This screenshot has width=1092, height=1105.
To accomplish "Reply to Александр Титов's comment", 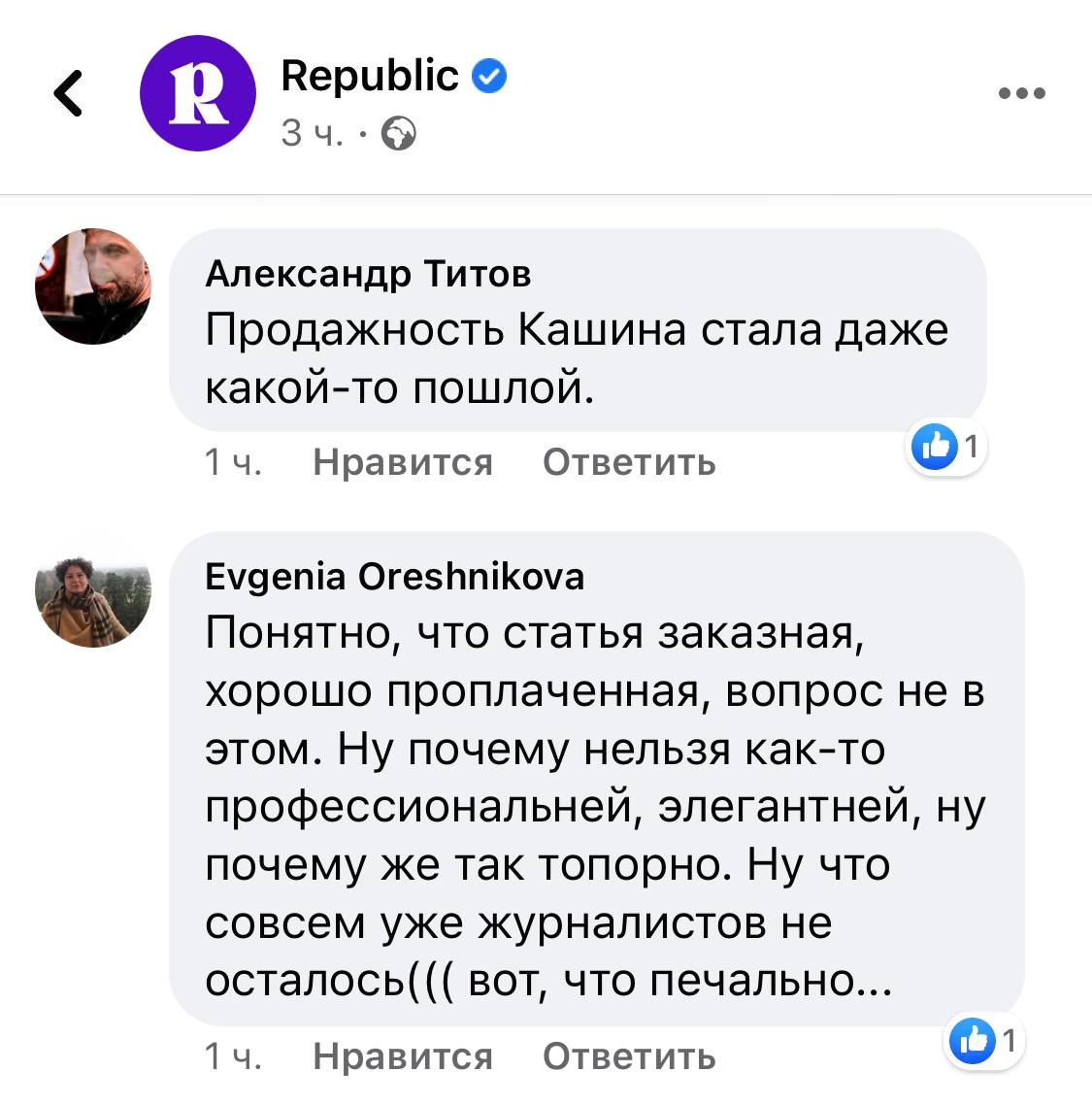I will pyautogui.click(x=629, y=462).
